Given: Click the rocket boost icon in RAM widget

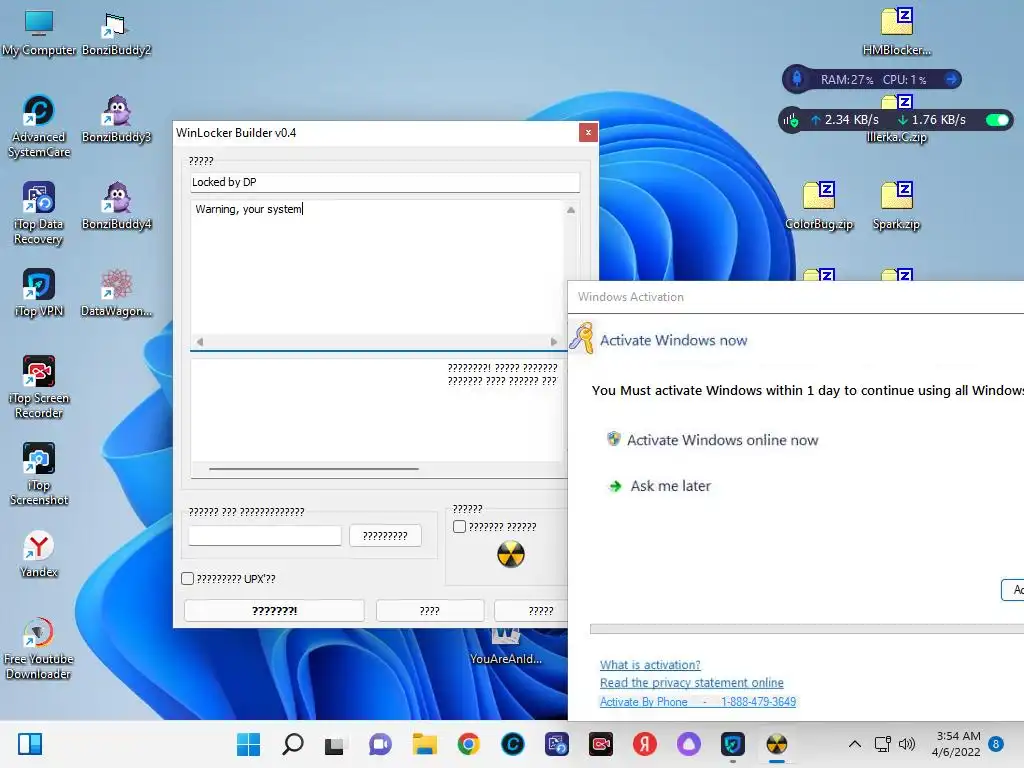Looking at the screenshot, I should coord(797,79).
